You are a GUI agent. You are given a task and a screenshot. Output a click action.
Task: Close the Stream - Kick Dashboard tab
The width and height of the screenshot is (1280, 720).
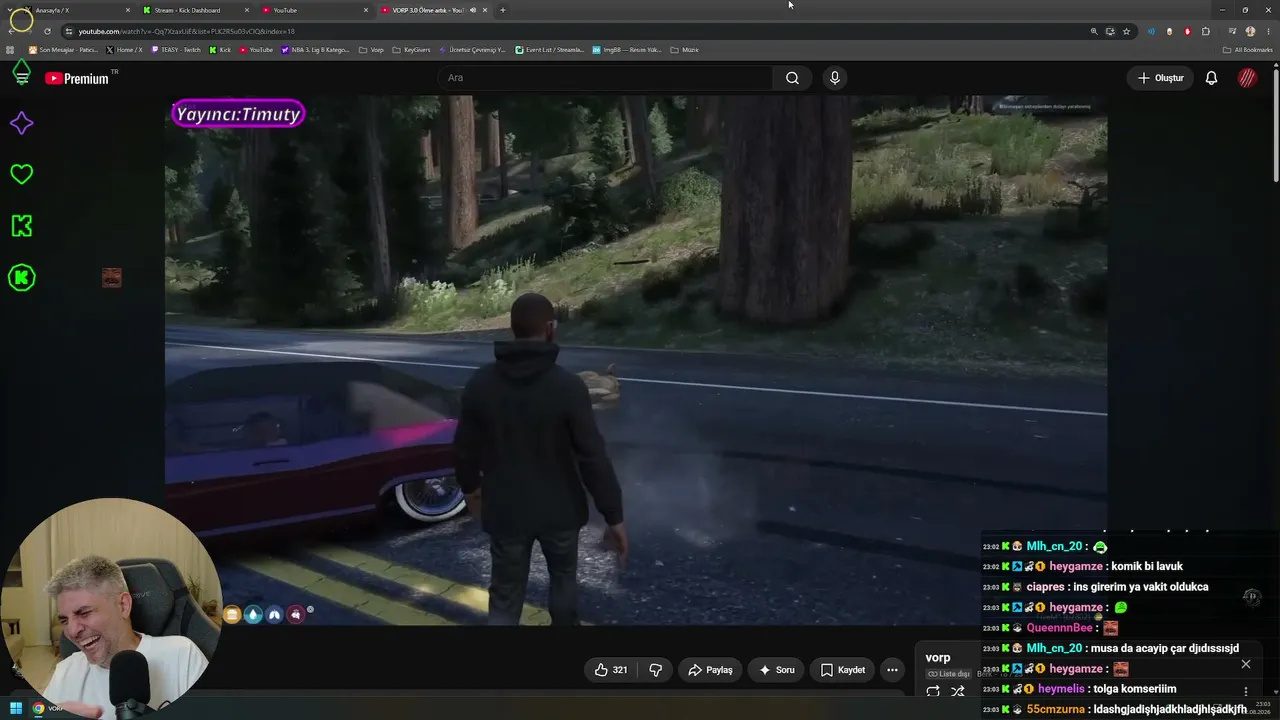point(247,10)
